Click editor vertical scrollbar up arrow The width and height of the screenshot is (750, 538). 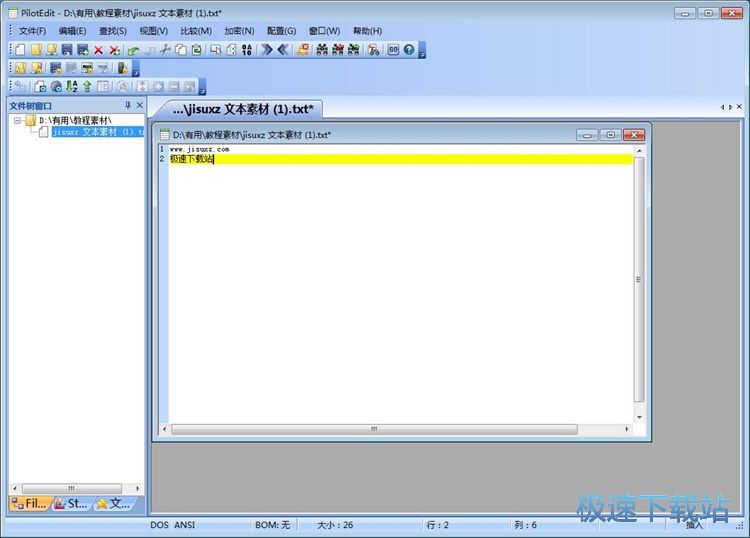(640, 150)
